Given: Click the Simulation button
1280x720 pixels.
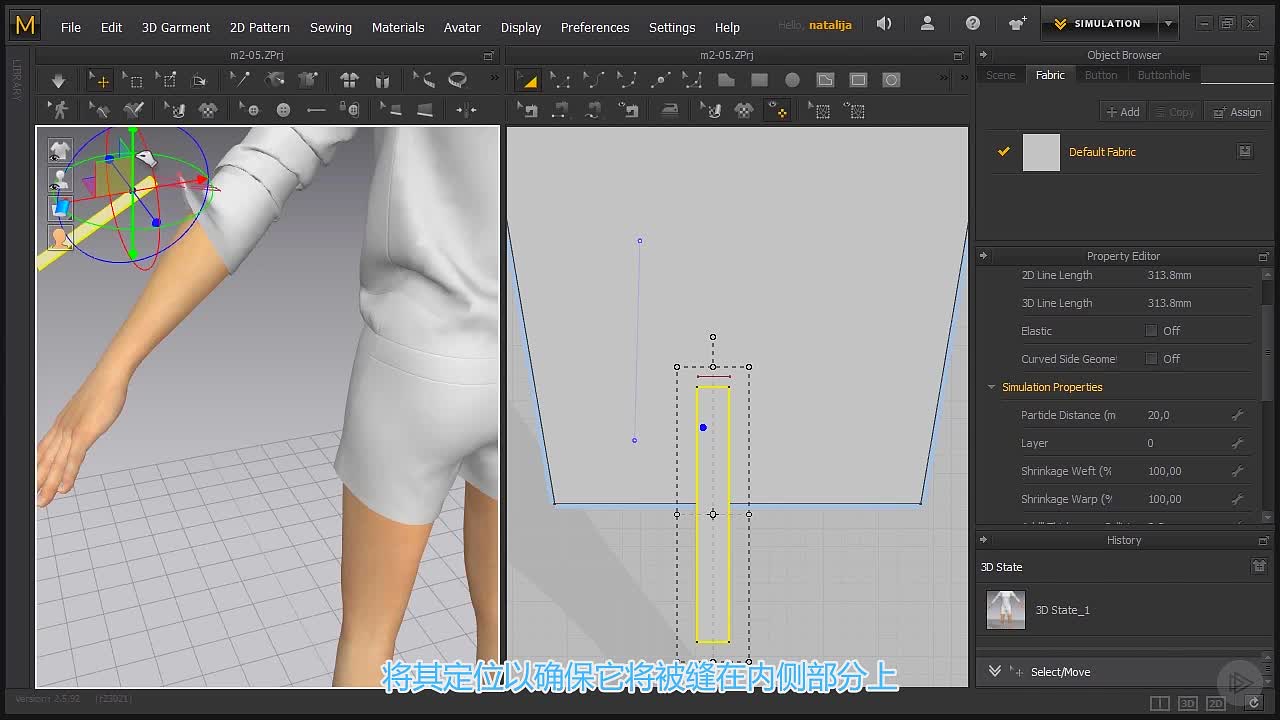Looking at the screenshot, I should tap(1099, 24).
